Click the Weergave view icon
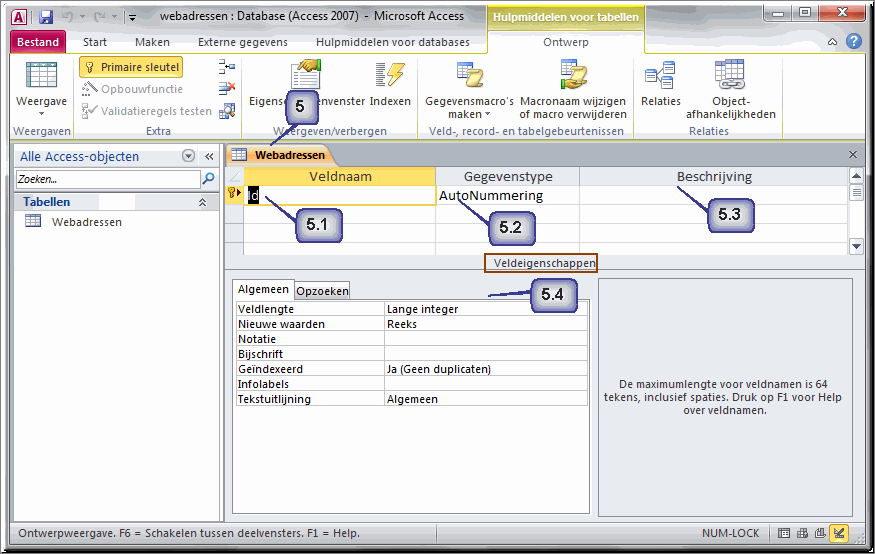This screenshot has width=875, height=554. coord(41,75)
